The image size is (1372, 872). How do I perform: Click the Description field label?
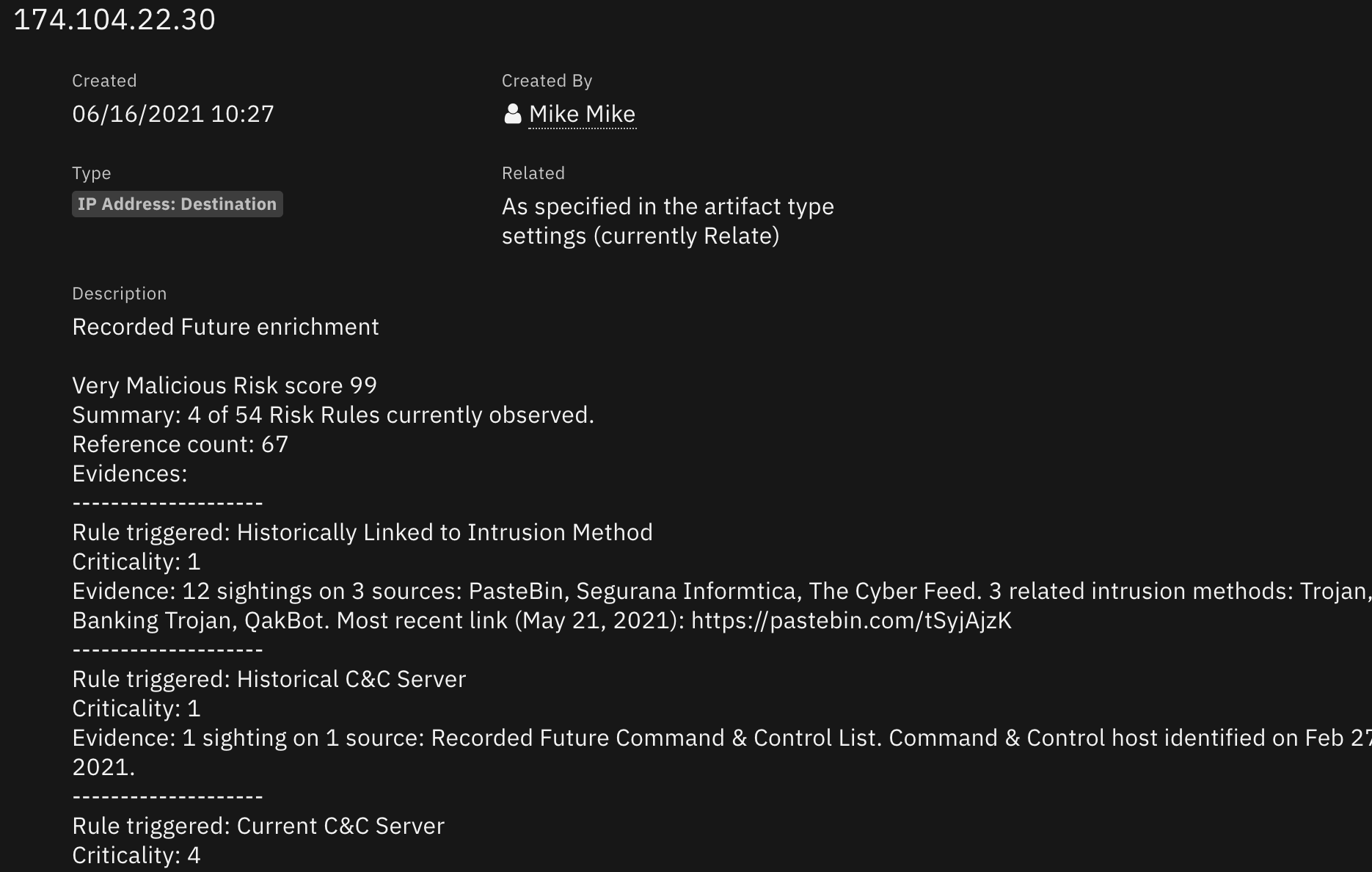click(x=119, y=294)
